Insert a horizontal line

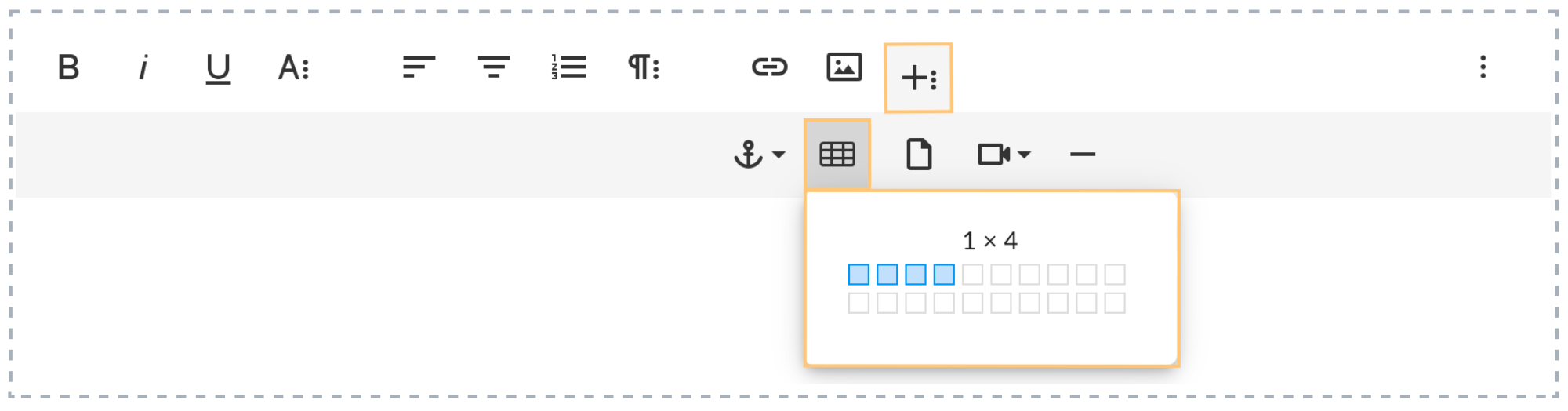[1083, 155]
